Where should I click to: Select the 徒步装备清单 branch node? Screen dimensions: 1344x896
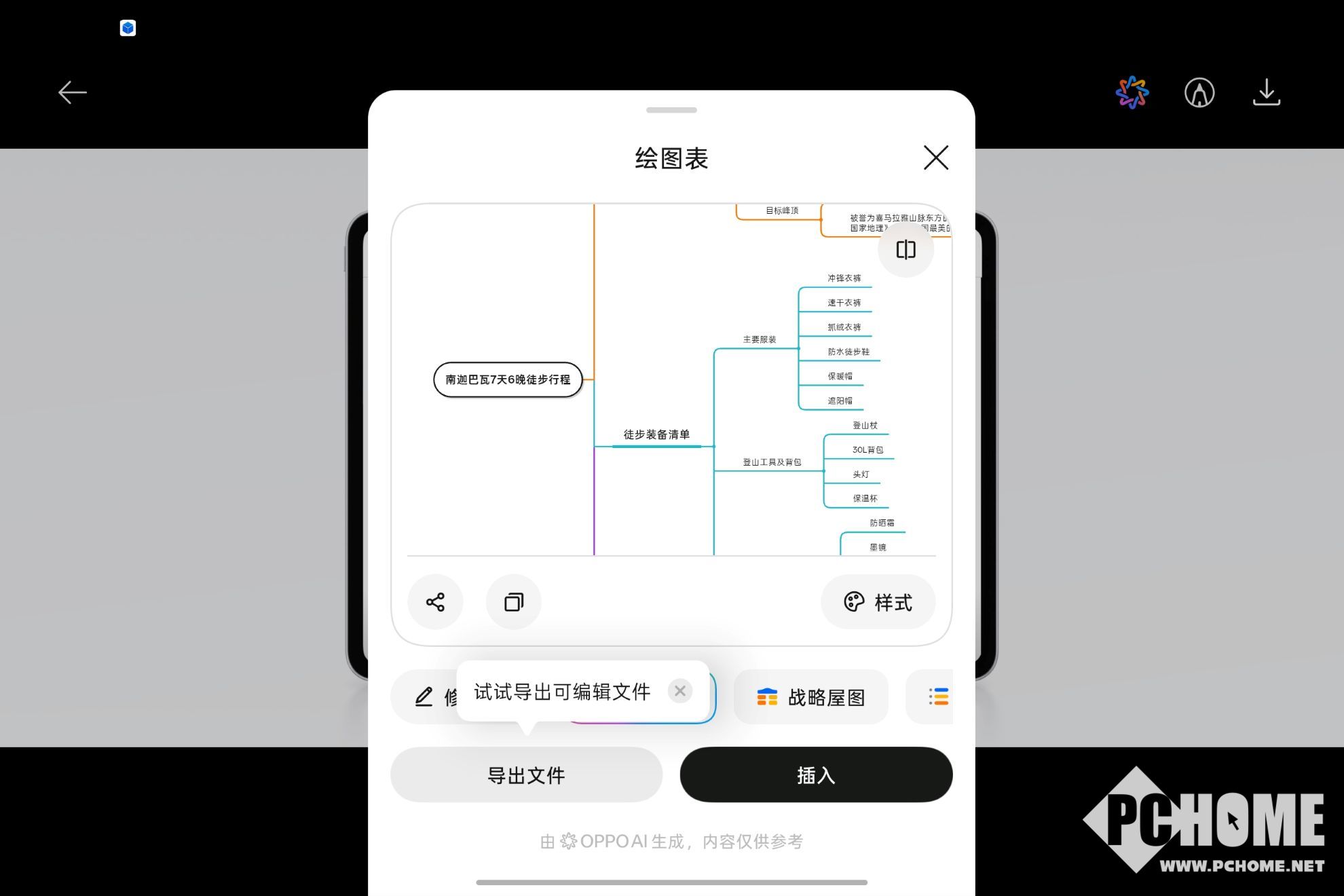[656, 434]
